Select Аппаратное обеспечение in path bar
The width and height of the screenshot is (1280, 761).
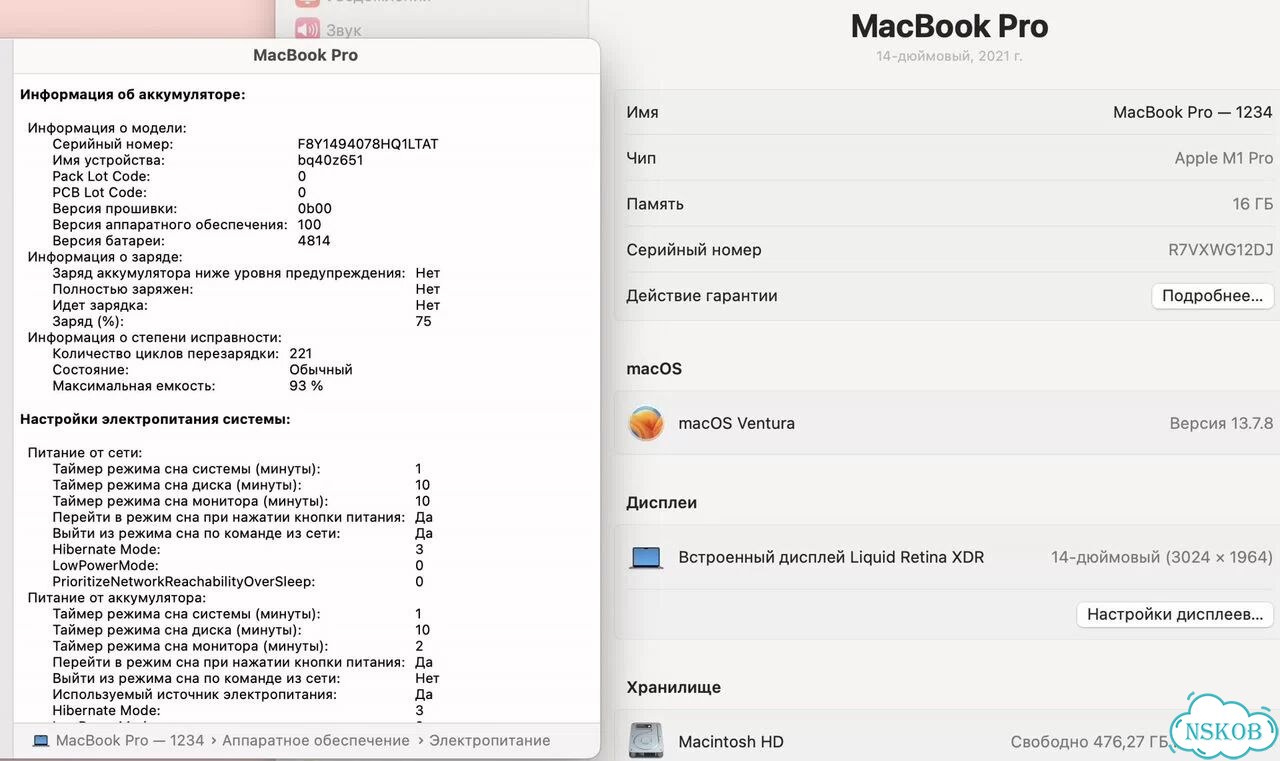(316, 741)
